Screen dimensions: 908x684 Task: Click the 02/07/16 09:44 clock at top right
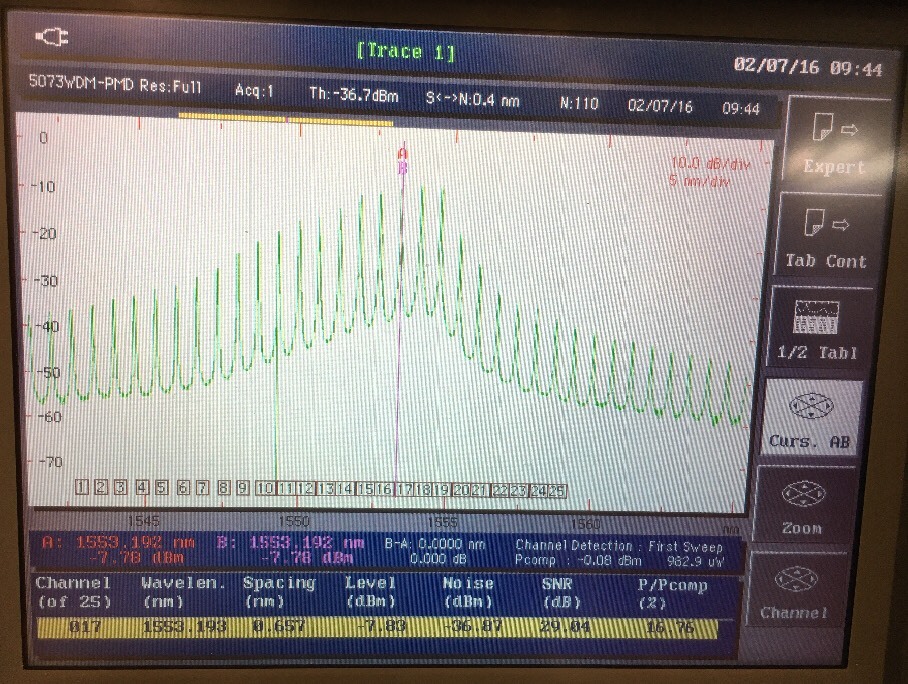808,67
